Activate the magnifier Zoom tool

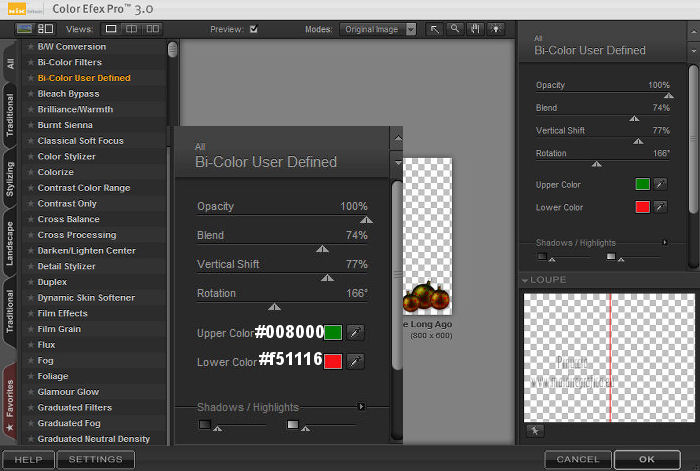[x=454, y=29]
